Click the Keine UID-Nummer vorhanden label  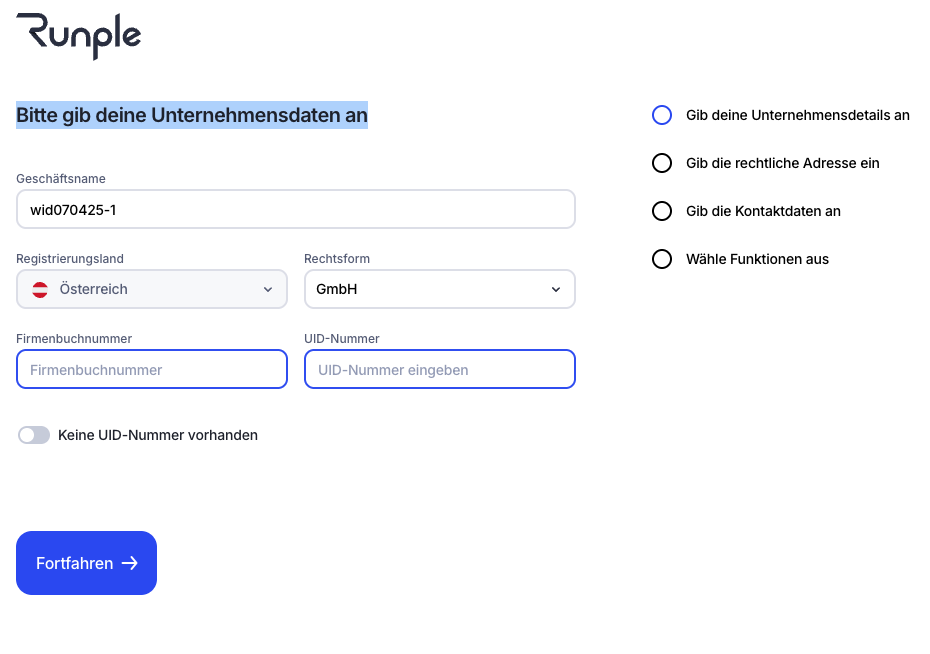pyautogui.click(x=158, y=435)
